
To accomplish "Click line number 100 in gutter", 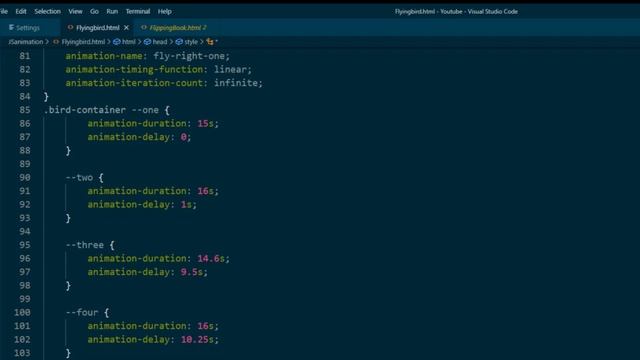I will pos(22,312).
